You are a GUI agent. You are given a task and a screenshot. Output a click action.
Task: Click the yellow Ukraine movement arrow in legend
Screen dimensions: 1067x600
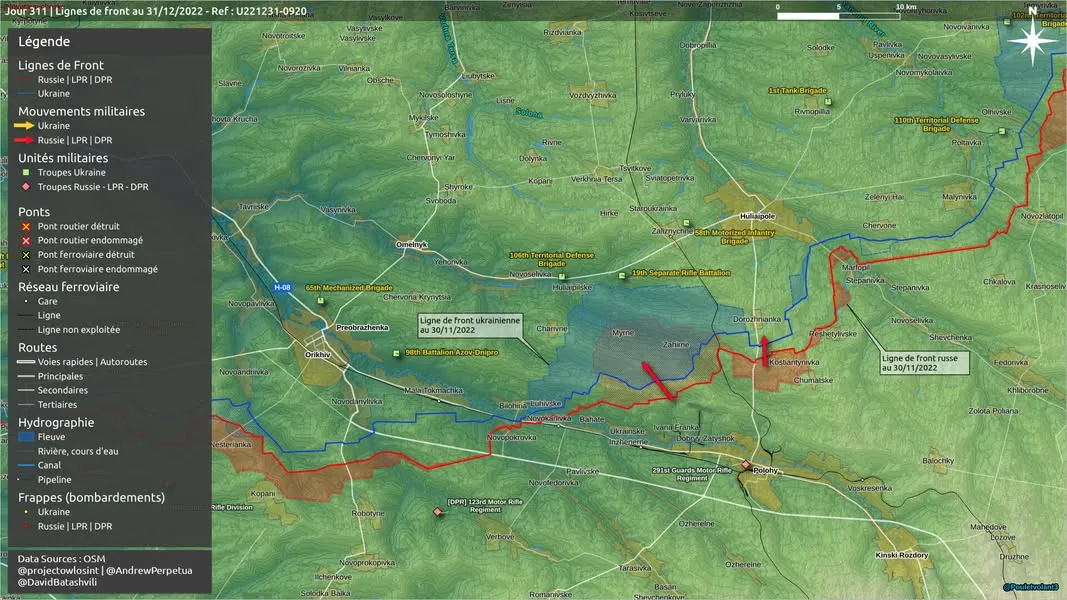24,126
